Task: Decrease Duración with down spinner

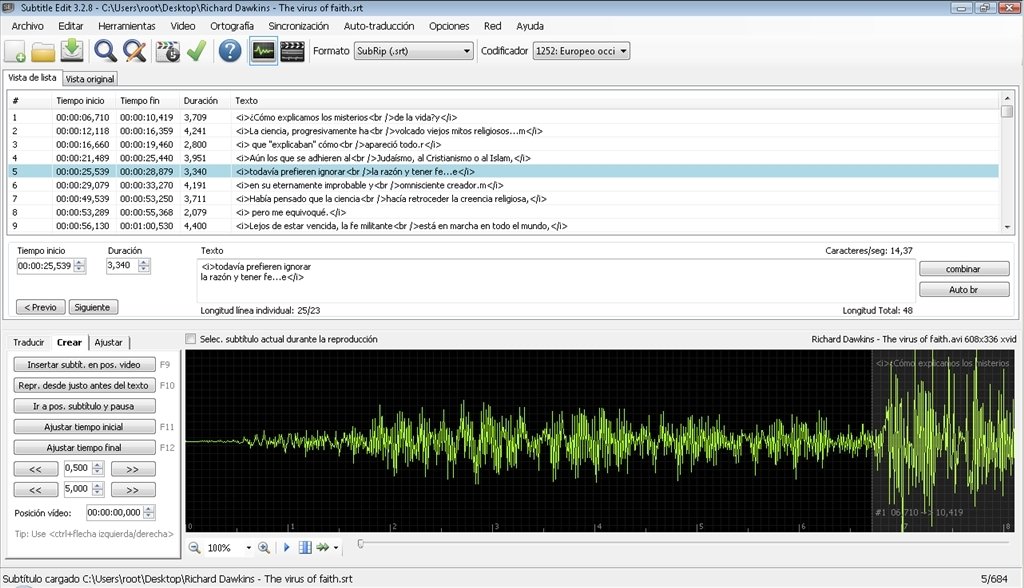Action: coord(144,269)
